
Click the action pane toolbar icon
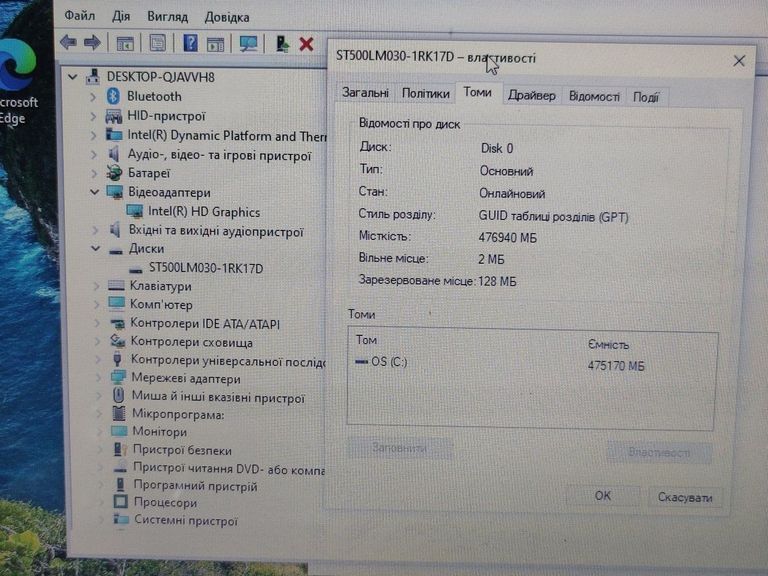215,44
